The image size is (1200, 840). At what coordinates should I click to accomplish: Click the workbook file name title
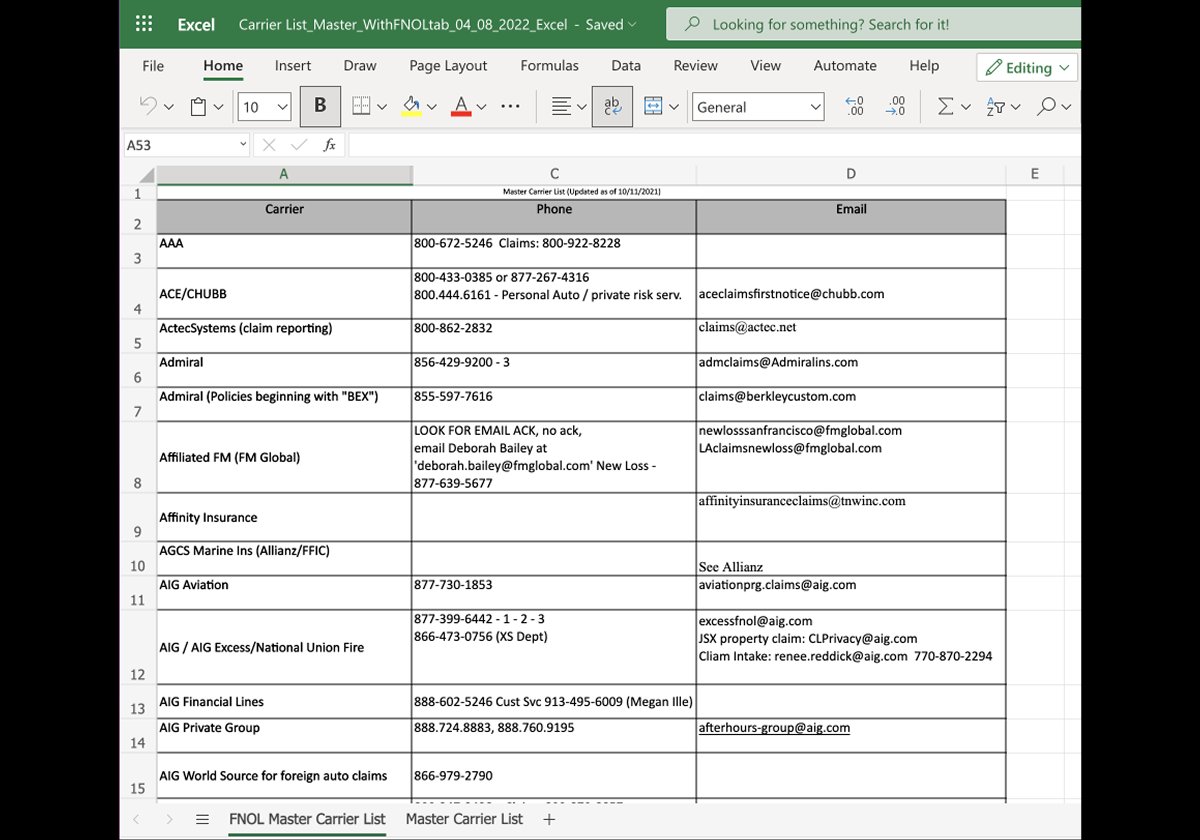pyautogui.click(x=403, y=24)
